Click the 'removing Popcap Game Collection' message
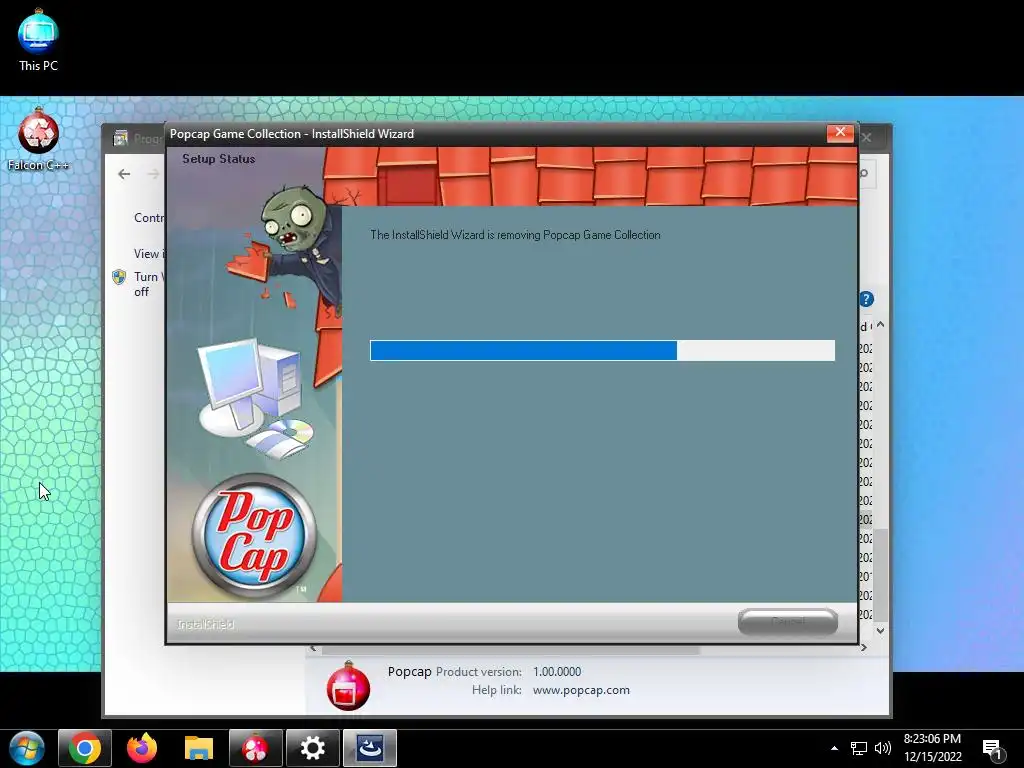 [x=515, y=235]
